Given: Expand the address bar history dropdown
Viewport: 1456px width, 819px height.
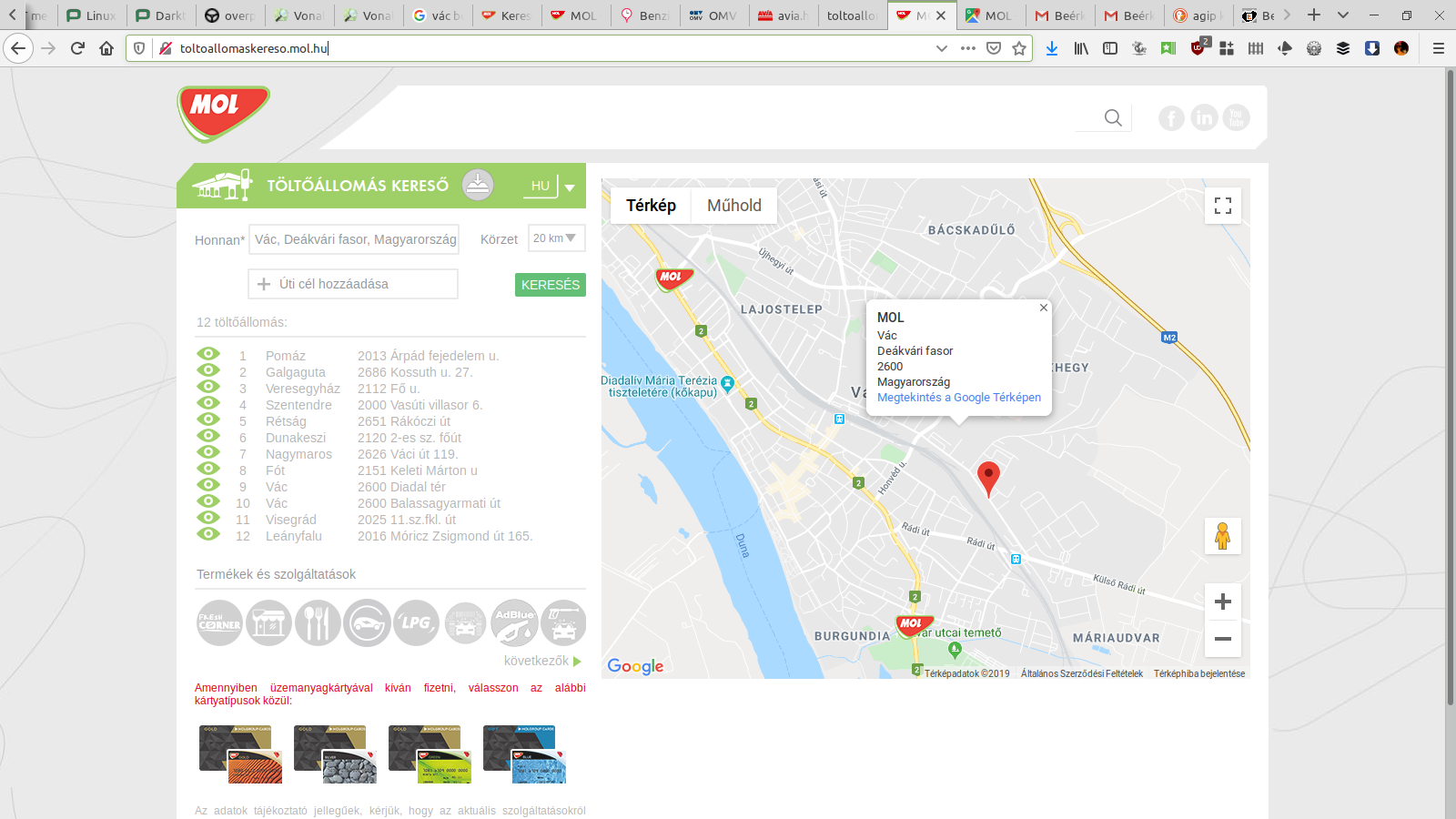Looking at the screenshot, I should [942, 48].
